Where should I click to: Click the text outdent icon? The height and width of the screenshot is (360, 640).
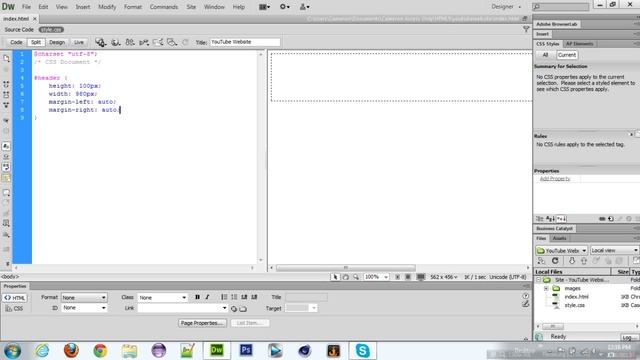click(x=244, y=297)
